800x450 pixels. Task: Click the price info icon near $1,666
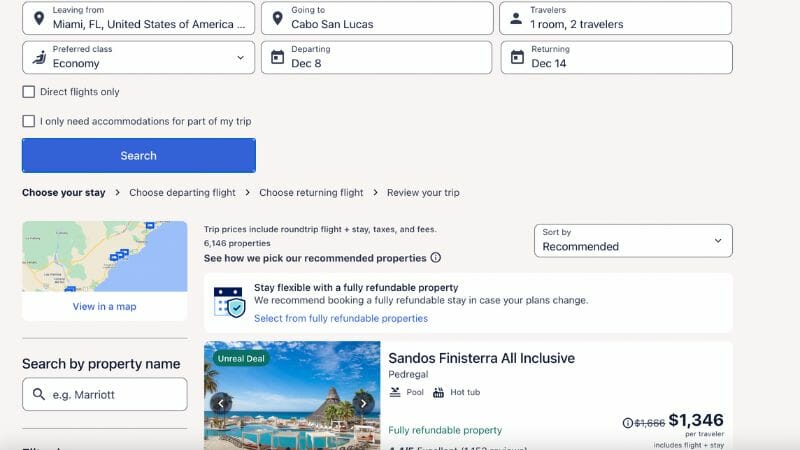(x=628, y=423)
